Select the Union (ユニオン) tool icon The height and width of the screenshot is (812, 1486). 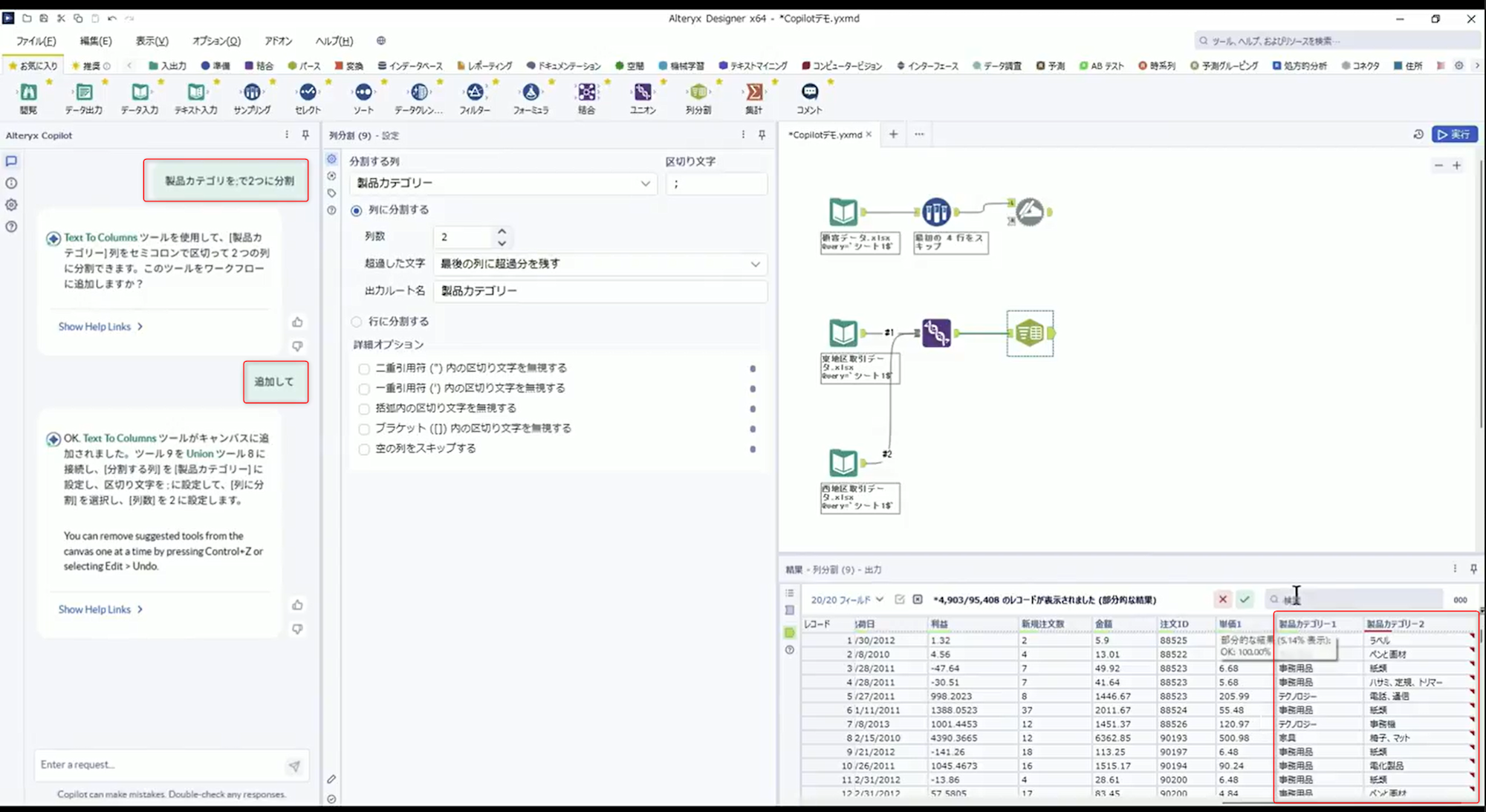point(643,92)
